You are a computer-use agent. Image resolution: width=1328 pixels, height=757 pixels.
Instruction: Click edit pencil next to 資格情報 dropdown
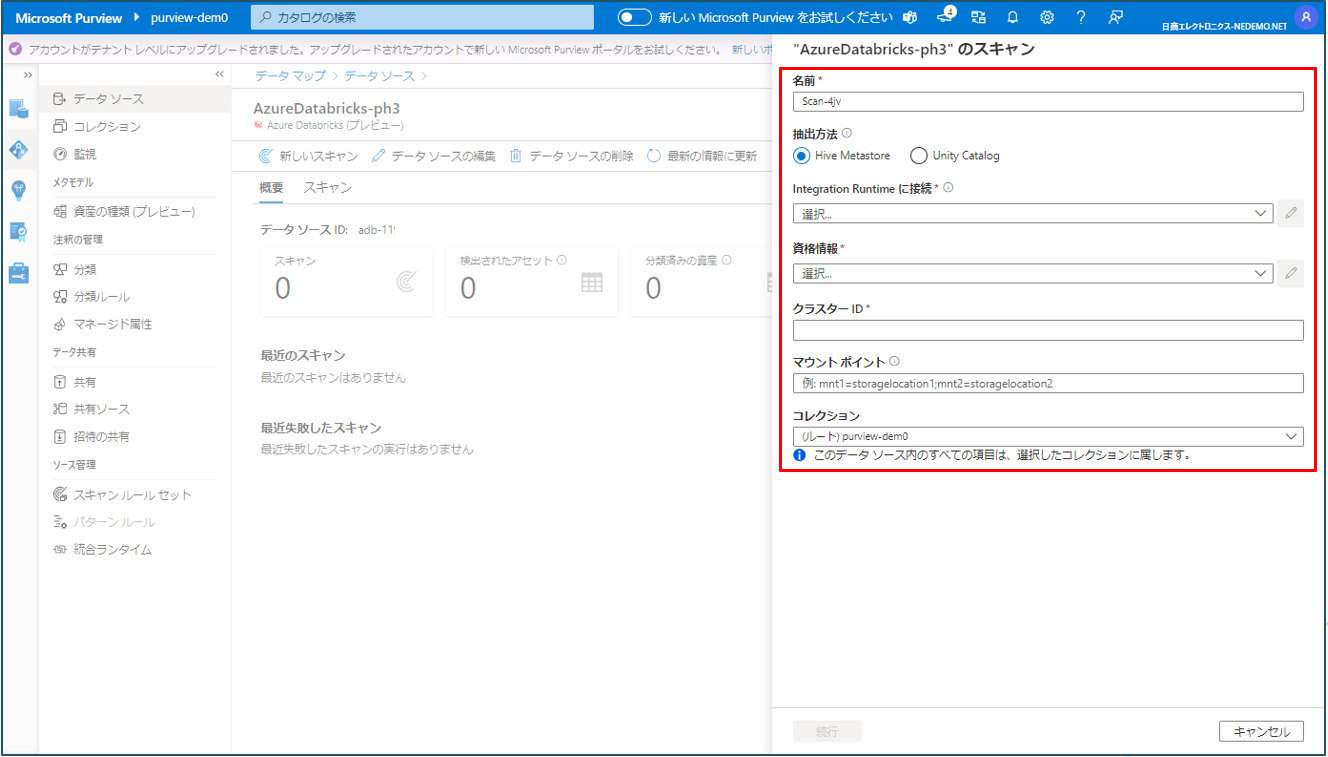(1290, 273)
